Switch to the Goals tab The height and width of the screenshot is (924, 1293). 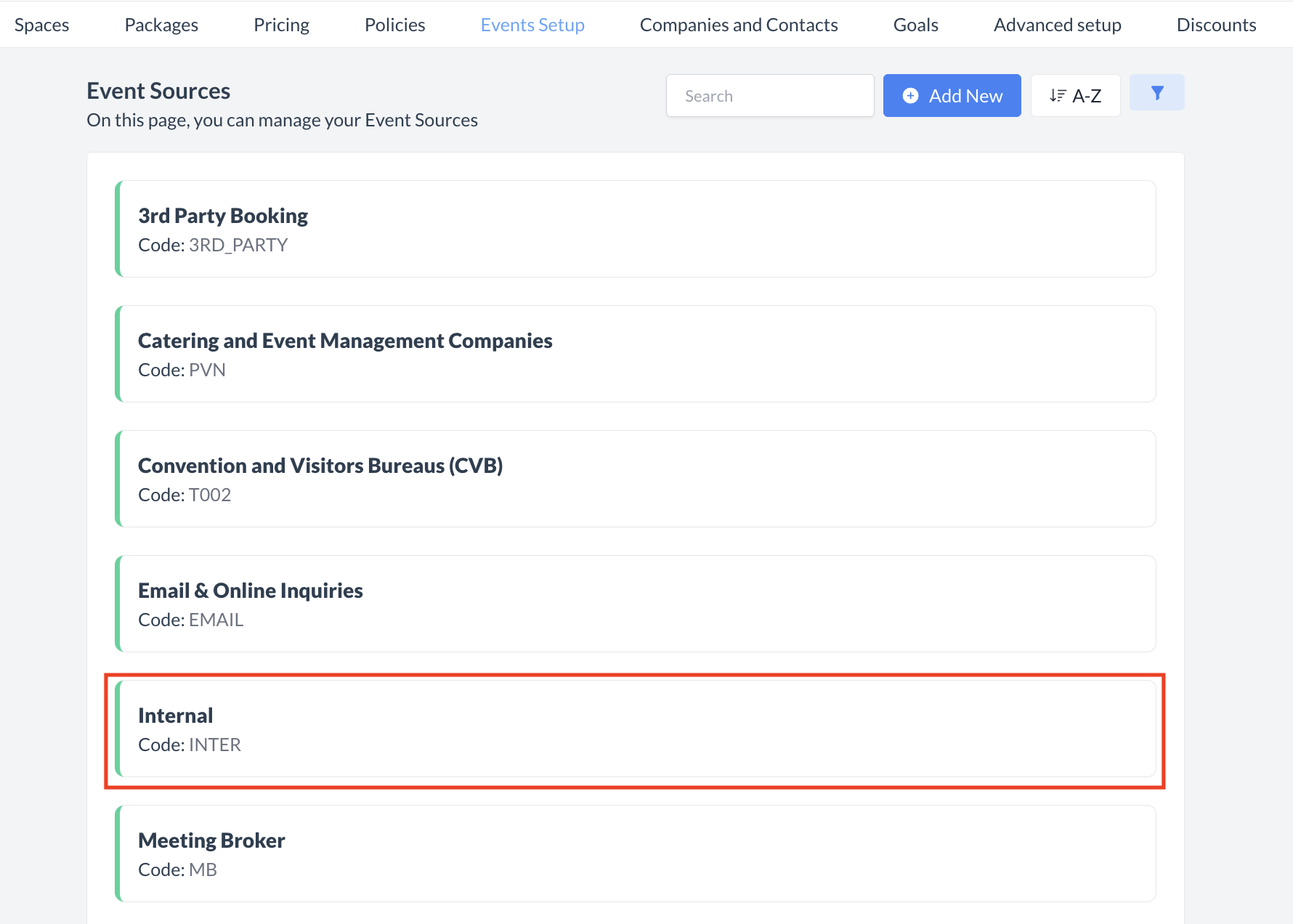click(915, 25)
